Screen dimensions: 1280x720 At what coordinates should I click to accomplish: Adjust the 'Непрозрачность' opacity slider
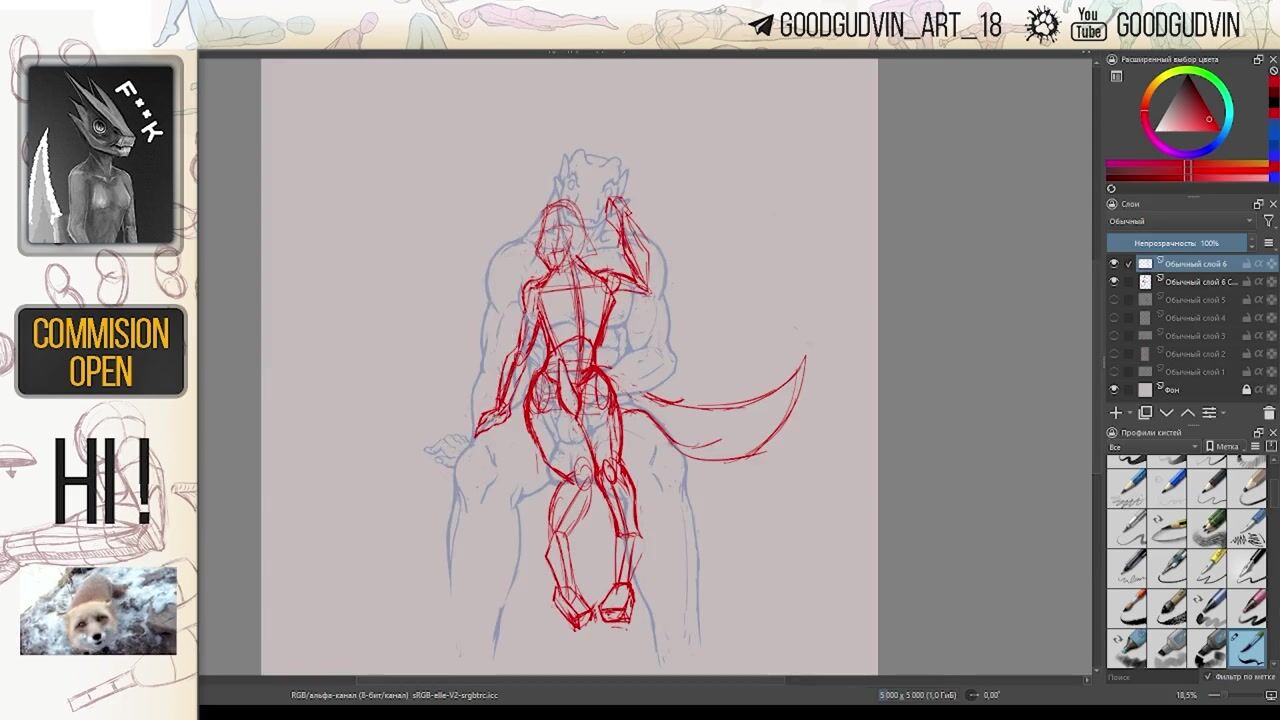coord(1176,243)
